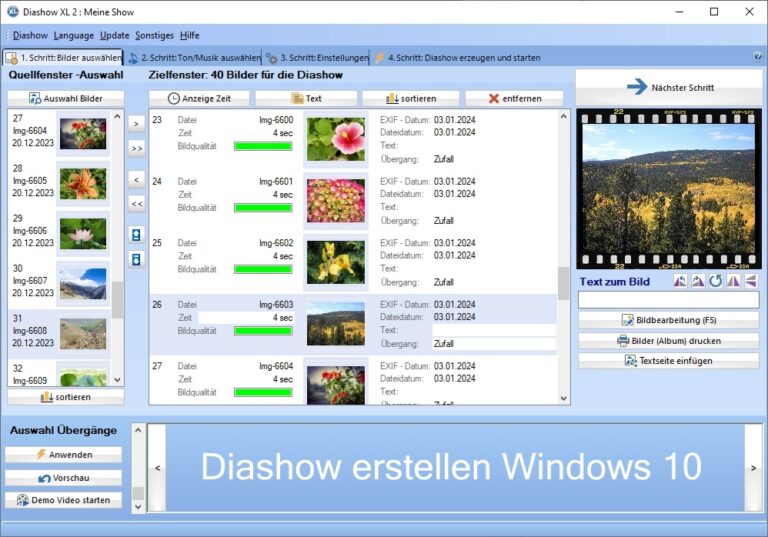Click Img-6609 entry in source list
Screen dimensions: 768x537
[59, 375]
